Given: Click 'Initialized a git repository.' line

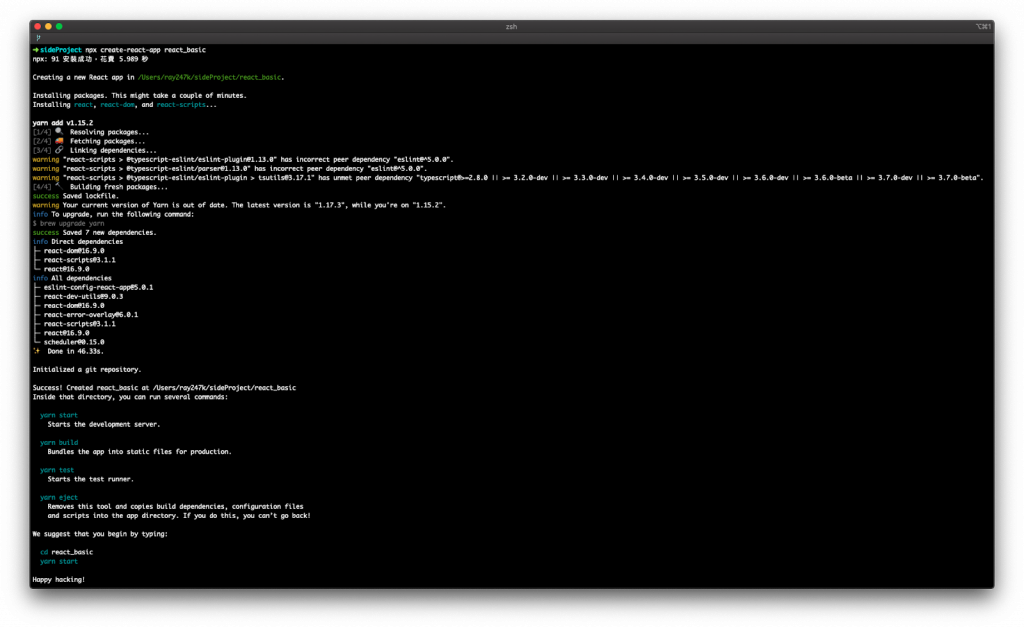Looking at the screenshot, I should point(87,369).
